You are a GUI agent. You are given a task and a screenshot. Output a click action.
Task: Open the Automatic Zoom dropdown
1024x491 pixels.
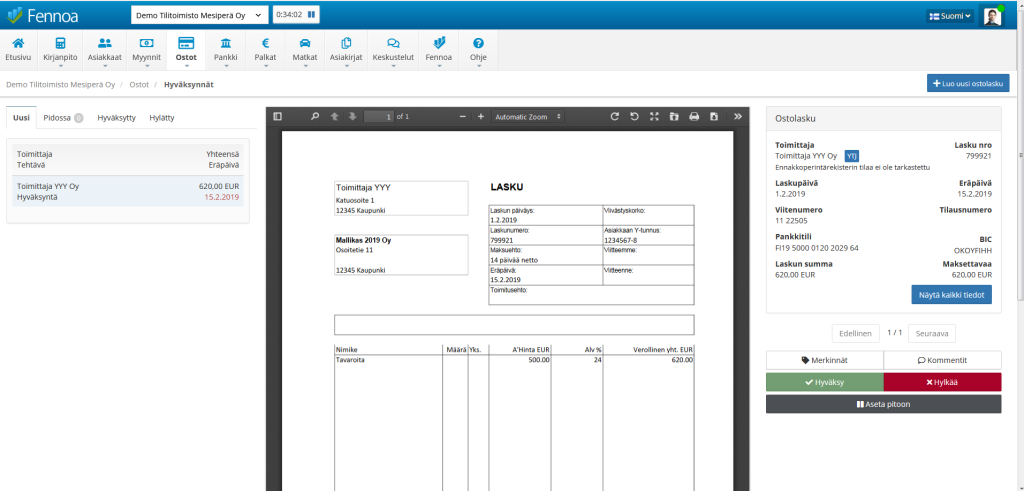point(526,117)
